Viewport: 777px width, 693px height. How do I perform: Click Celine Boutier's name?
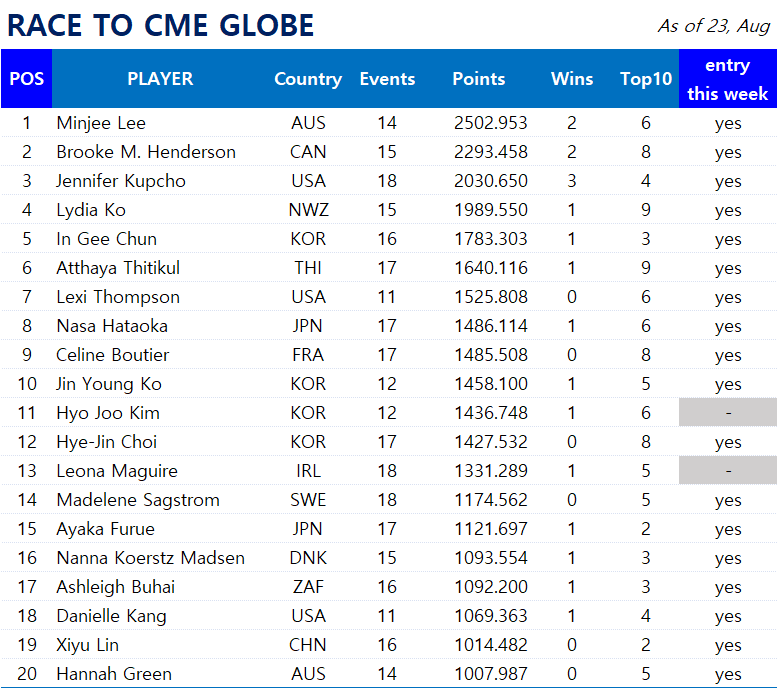click(112, 355)
